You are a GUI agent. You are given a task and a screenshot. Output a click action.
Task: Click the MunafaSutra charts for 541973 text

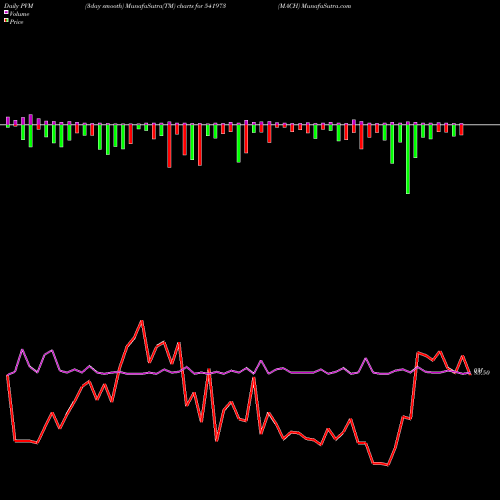pyautogui.click(x=155, y=6)
